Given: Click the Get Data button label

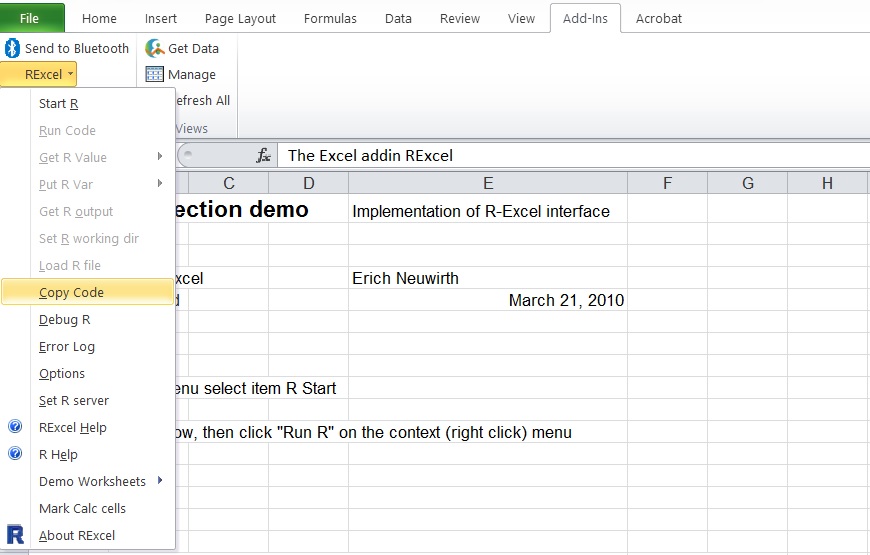Looking at the screenshot, I should click(193, 48).
